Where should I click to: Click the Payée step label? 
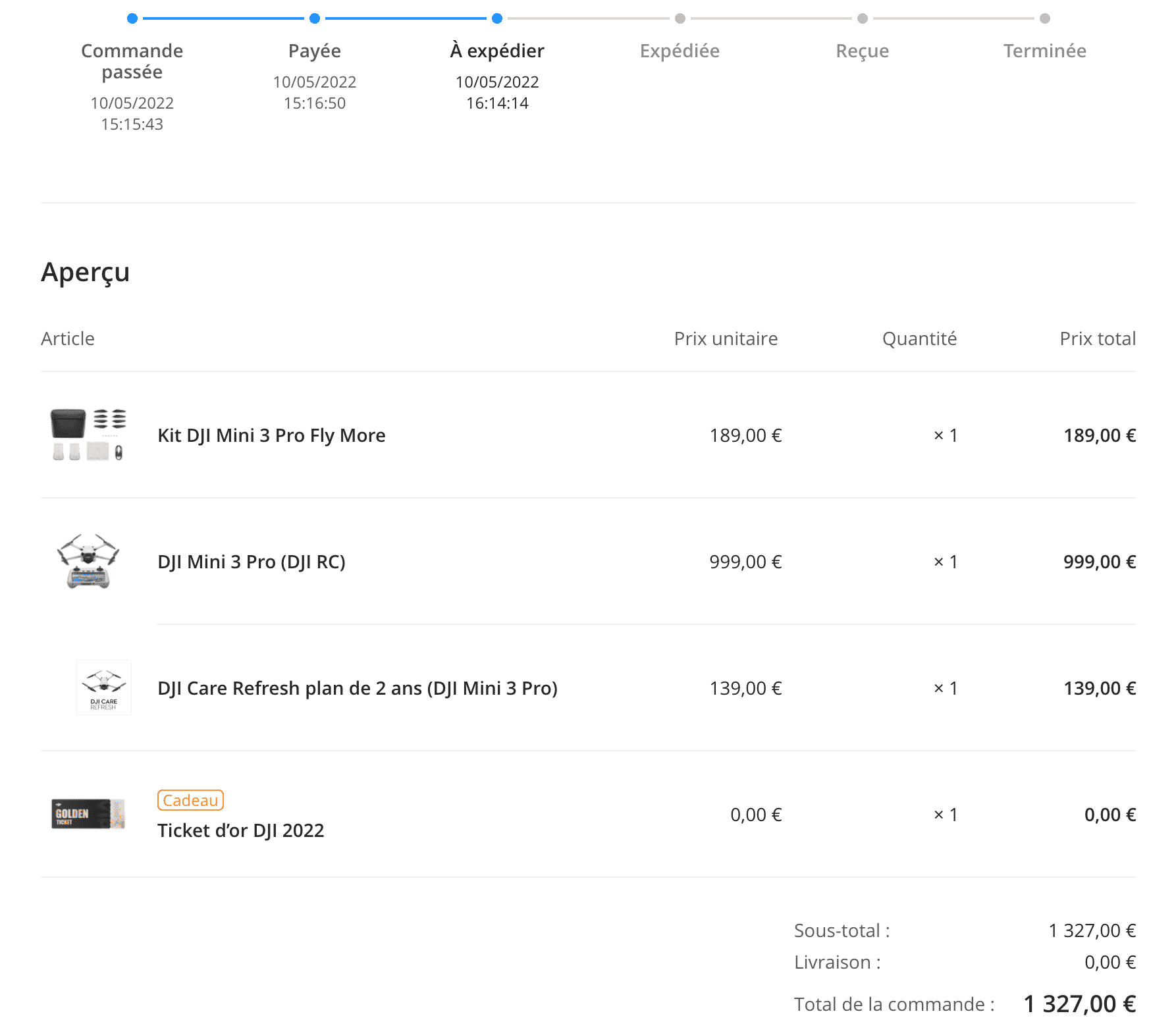pyautogui.click(x=315, y=51)
